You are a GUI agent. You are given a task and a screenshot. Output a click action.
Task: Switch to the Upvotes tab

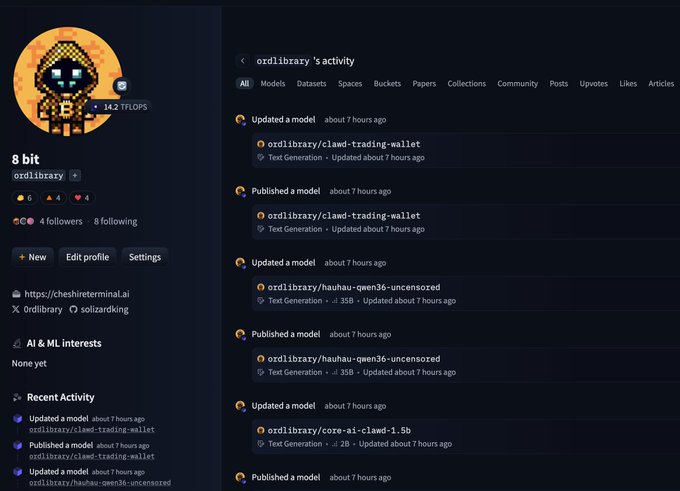[594, 83]
